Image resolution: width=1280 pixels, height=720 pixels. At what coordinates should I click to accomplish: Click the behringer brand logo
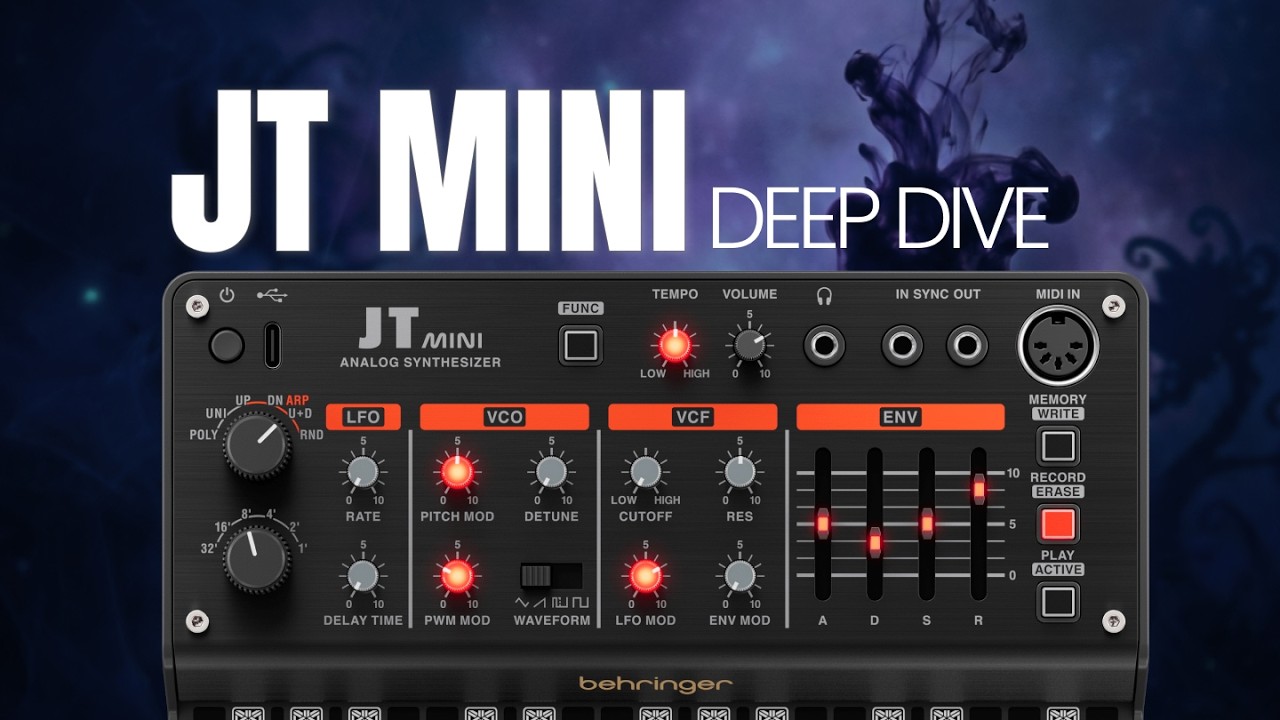click(x=655, y=685)
